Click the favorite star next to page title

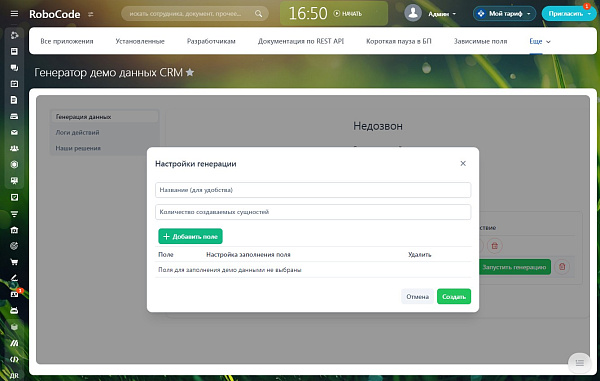pos(190,72)
